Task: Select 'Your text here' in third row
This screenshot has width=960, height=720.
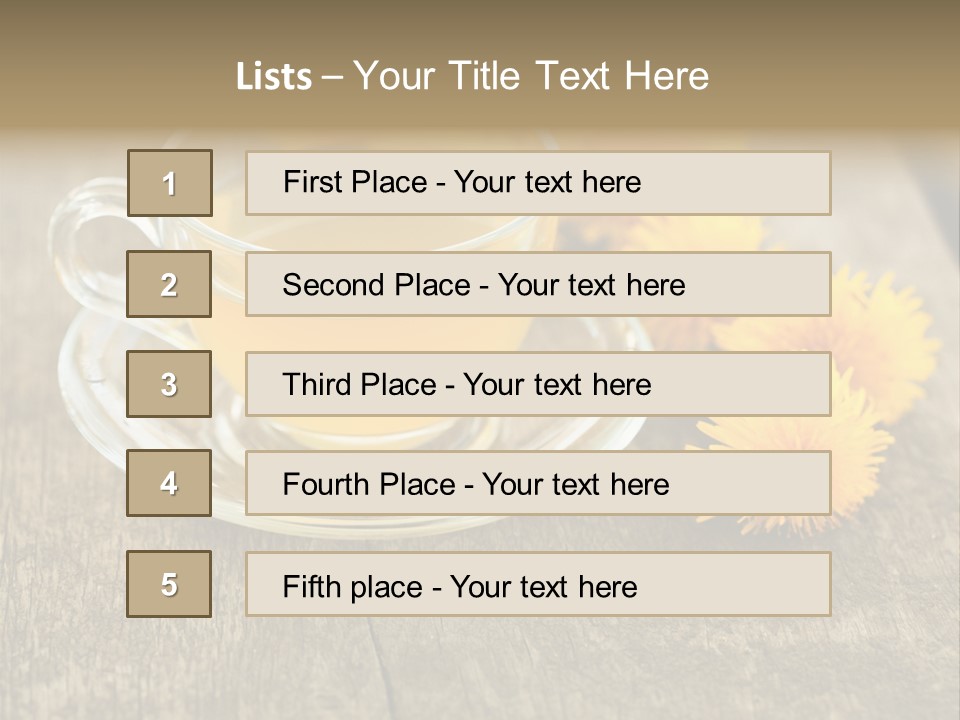Action: [x=557, y=385]
